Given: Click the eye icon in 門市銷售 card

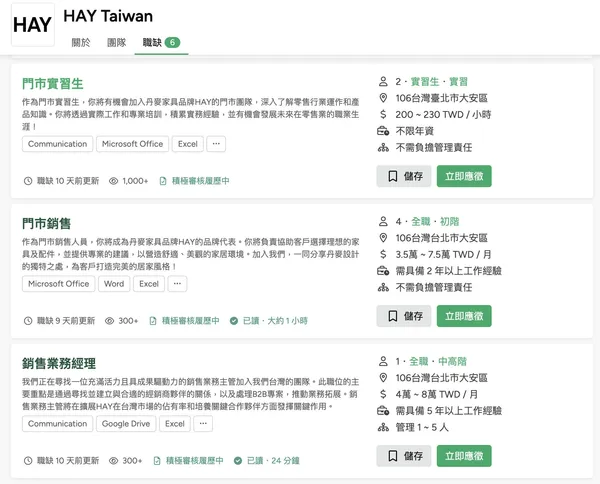Looking at the screenshot, I should (x=109, y=321).
